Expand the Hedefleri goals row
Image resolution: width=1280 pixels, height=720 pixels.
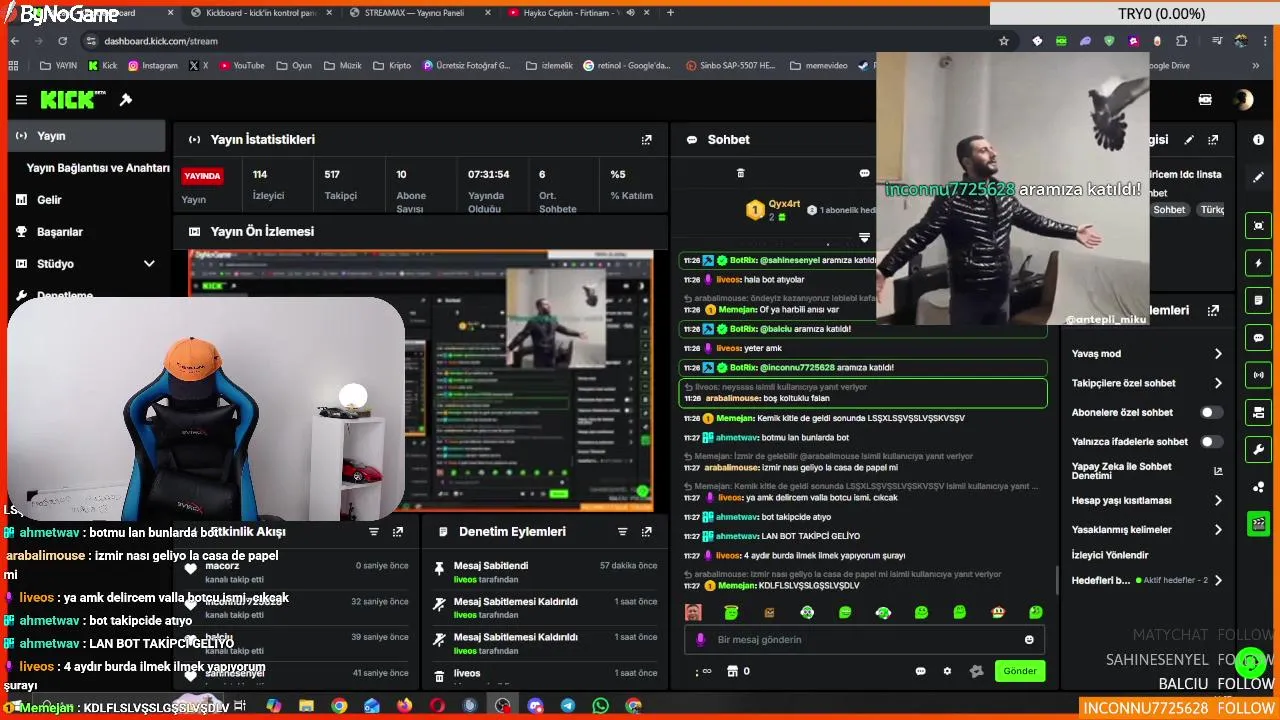pos(1218,580)
